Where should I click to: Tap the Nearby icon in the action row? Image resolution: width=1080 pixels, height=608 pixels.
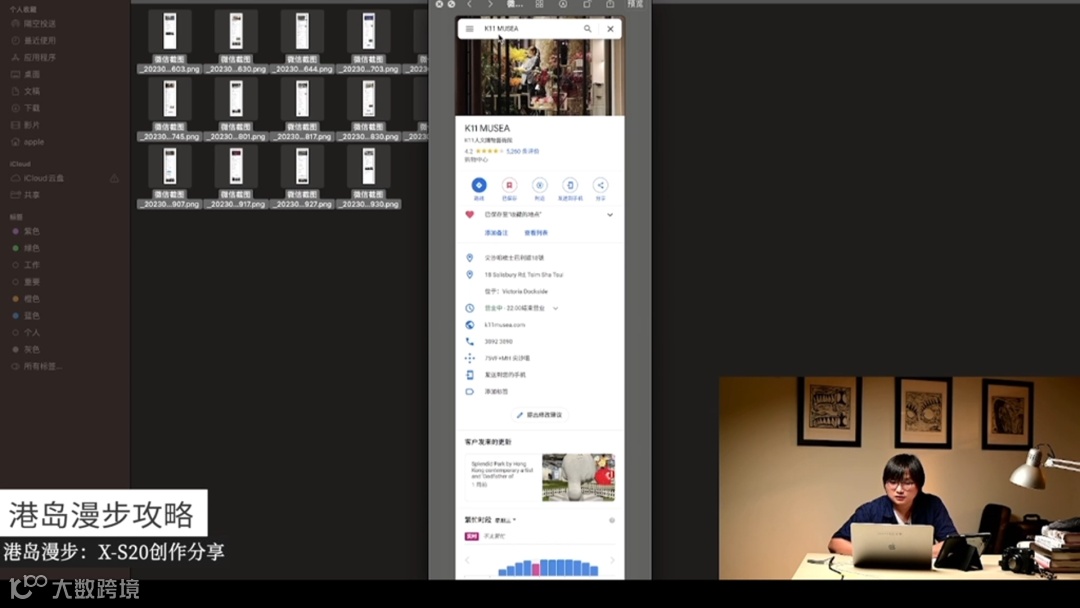click(539, 185)
